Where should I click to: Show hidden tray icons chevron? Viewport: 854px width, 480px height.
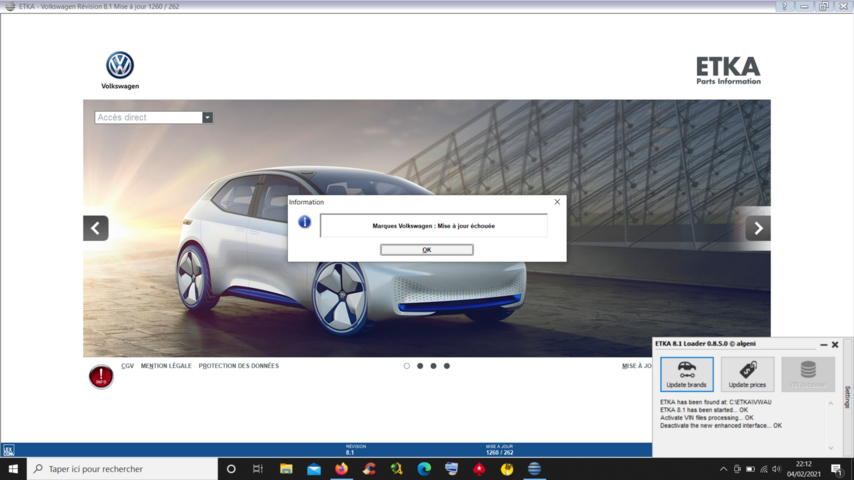click(x=723, y=469)
